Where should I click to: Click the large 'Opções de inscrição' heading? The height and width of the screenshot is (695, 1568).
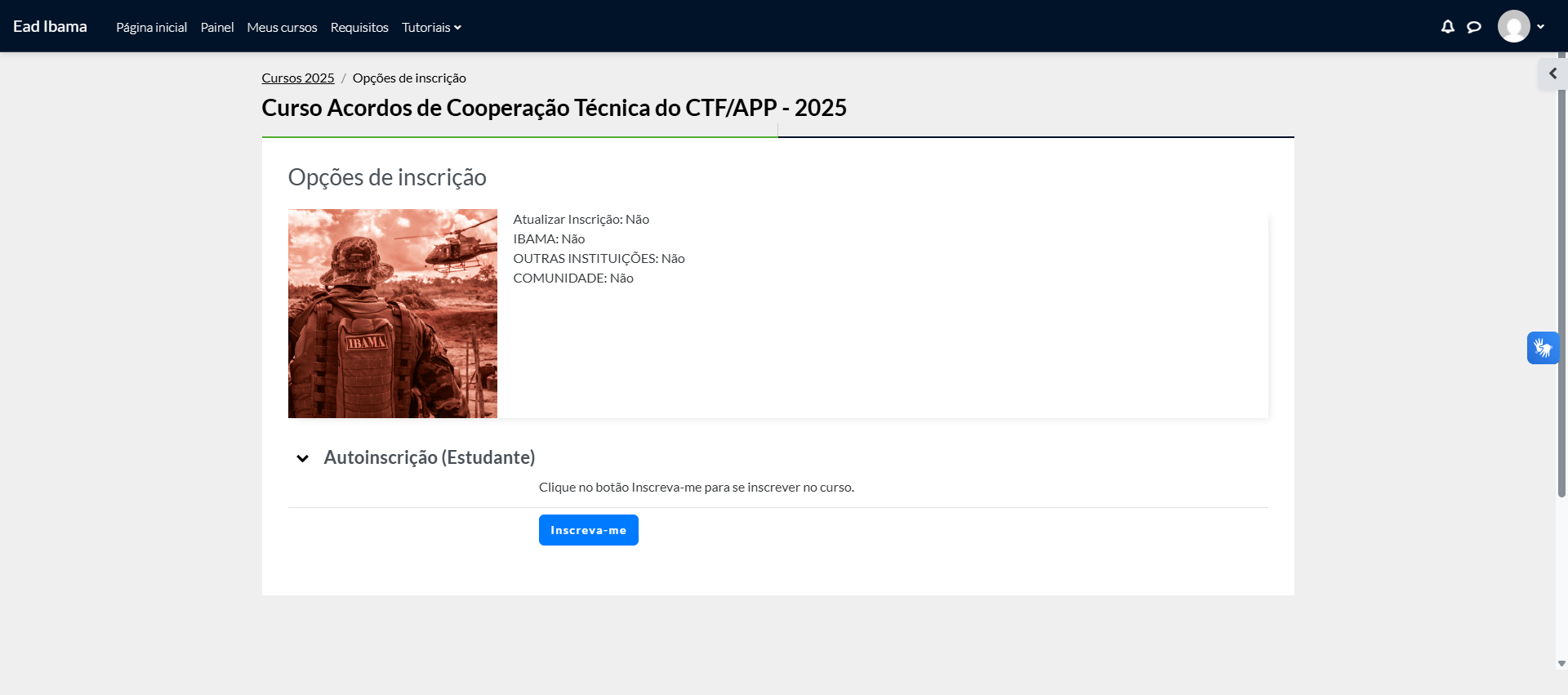point(387,177)
